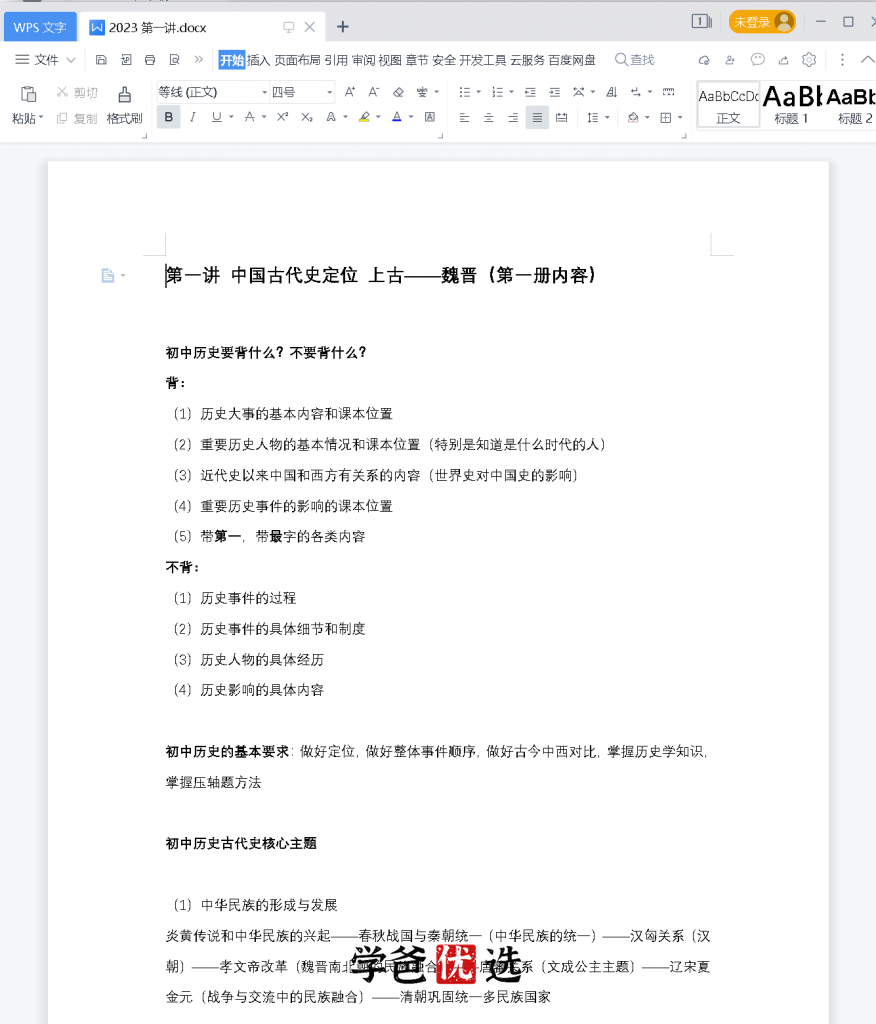Toggle Italic formatting
The image size is (876, 1024).
(192, 117)
